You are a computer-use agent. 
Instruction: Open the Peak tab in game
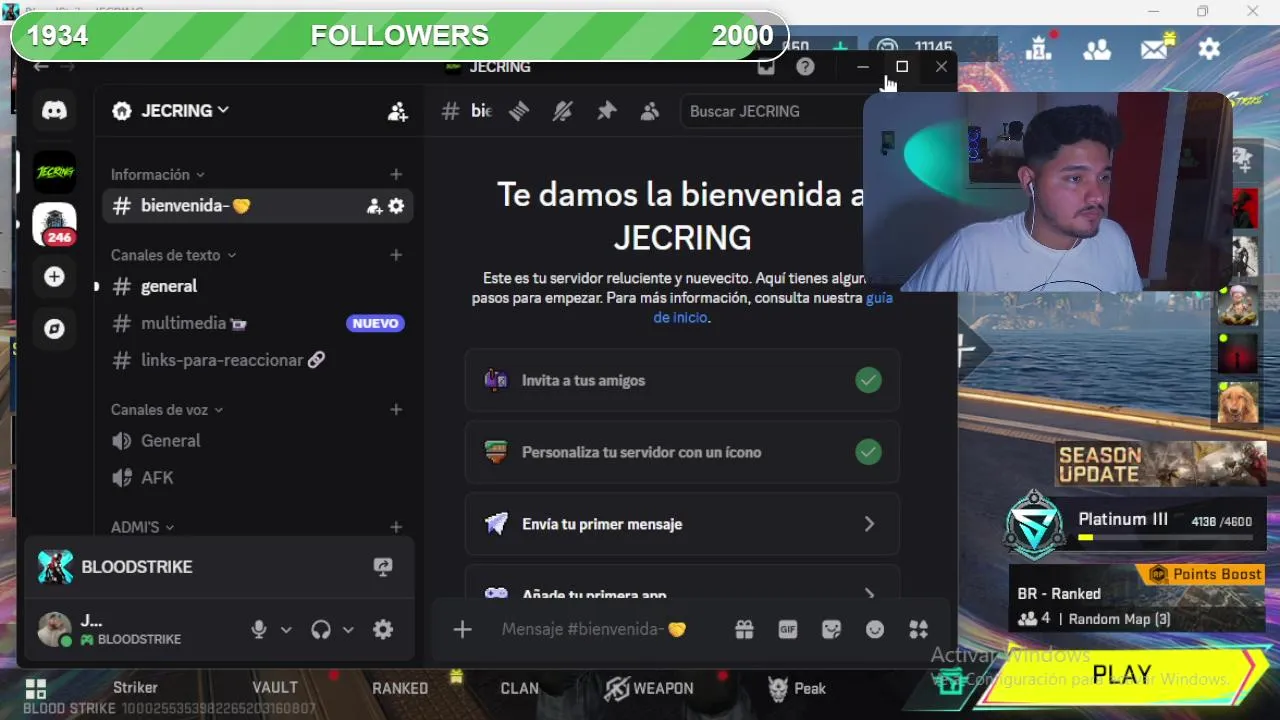(797, 688)
